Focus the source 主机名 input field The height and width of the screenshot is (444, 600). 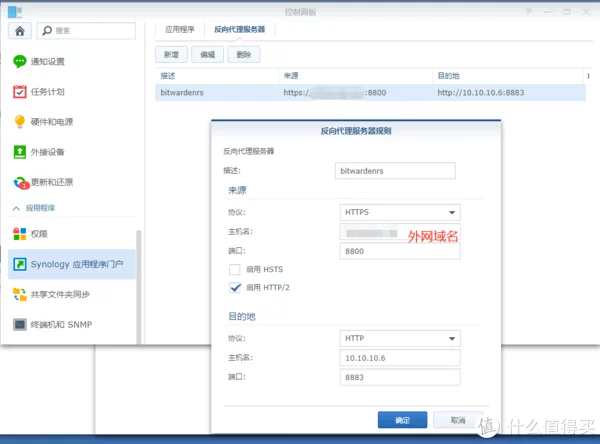pos(400,232)
